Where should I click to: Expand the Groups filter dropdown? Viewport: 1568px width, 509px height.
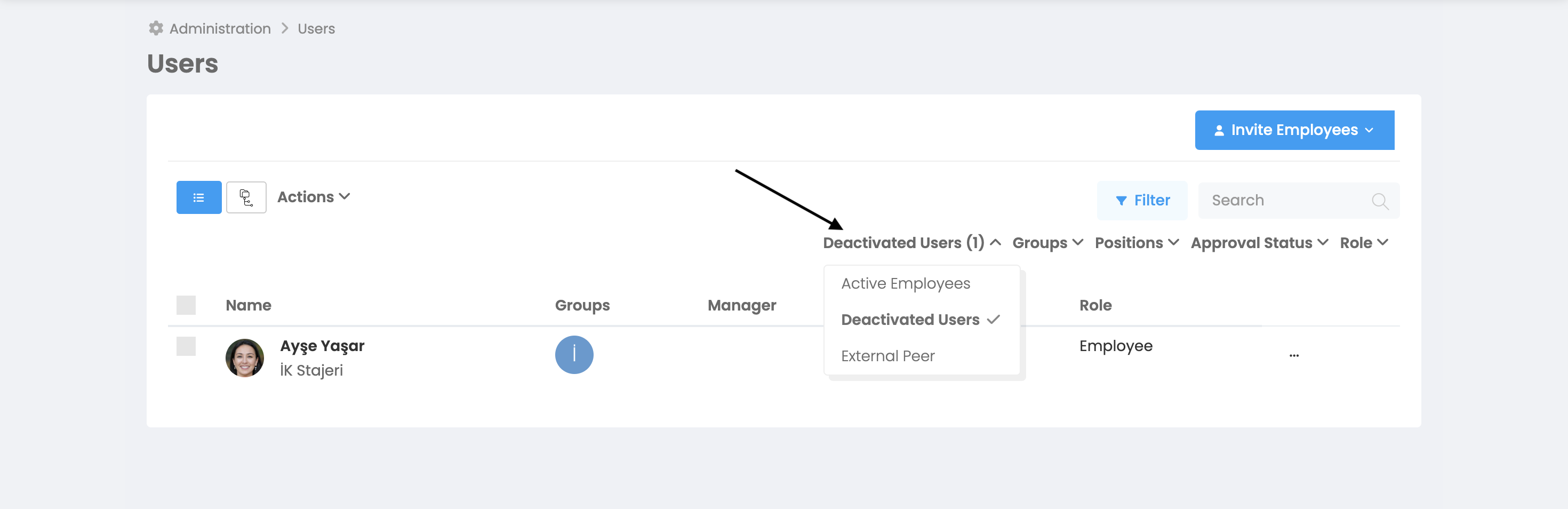1047,243
